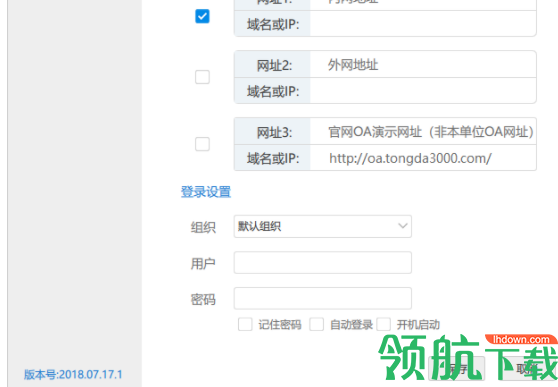Tick the 开机启动 checkbox
This screenshot has width=558, height=387.
pos(384,324)
